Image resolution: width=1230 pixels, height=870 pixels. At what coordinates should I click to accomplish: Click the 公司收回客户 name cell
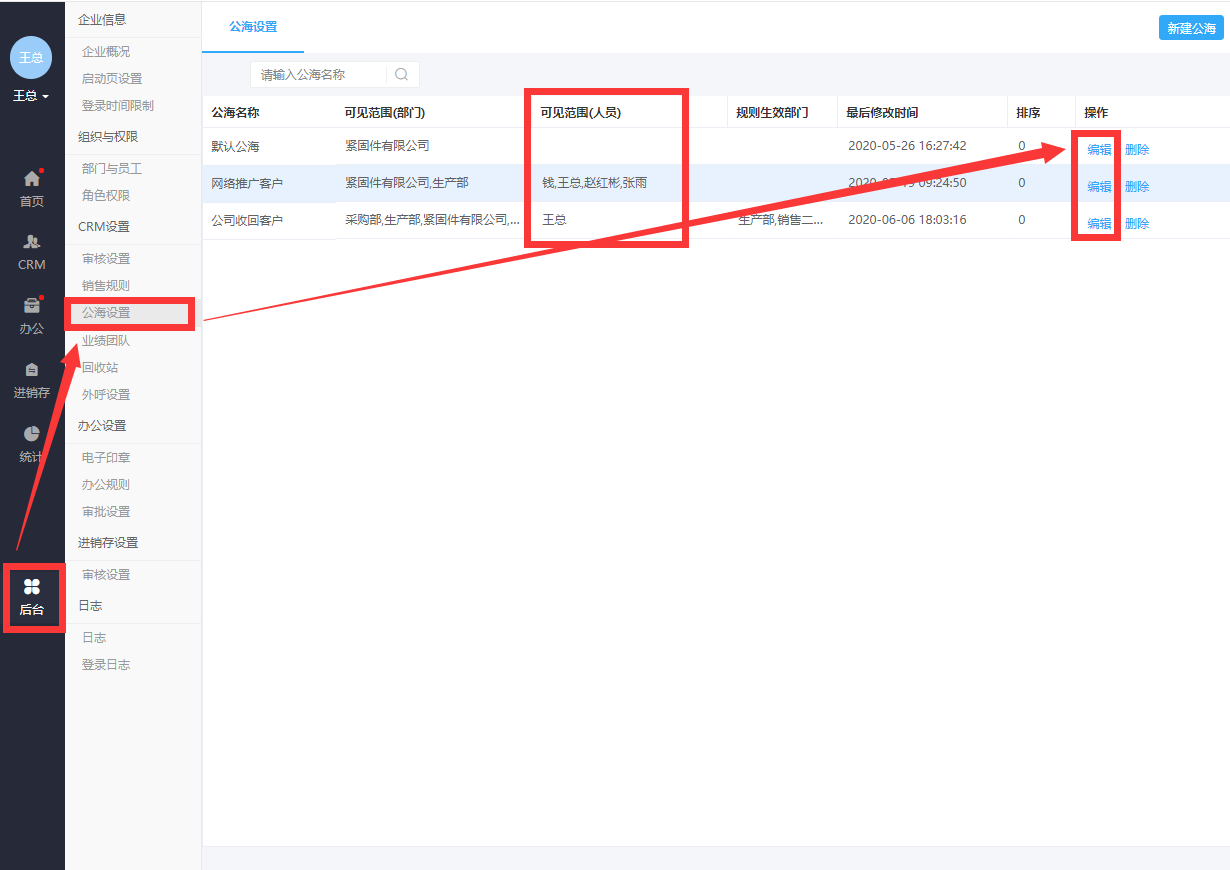coord(247,220)
